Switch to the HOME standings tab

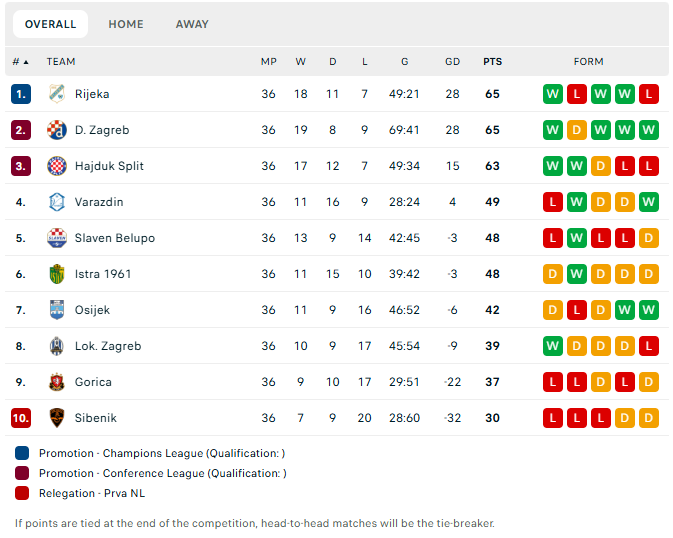coord(126,24)
